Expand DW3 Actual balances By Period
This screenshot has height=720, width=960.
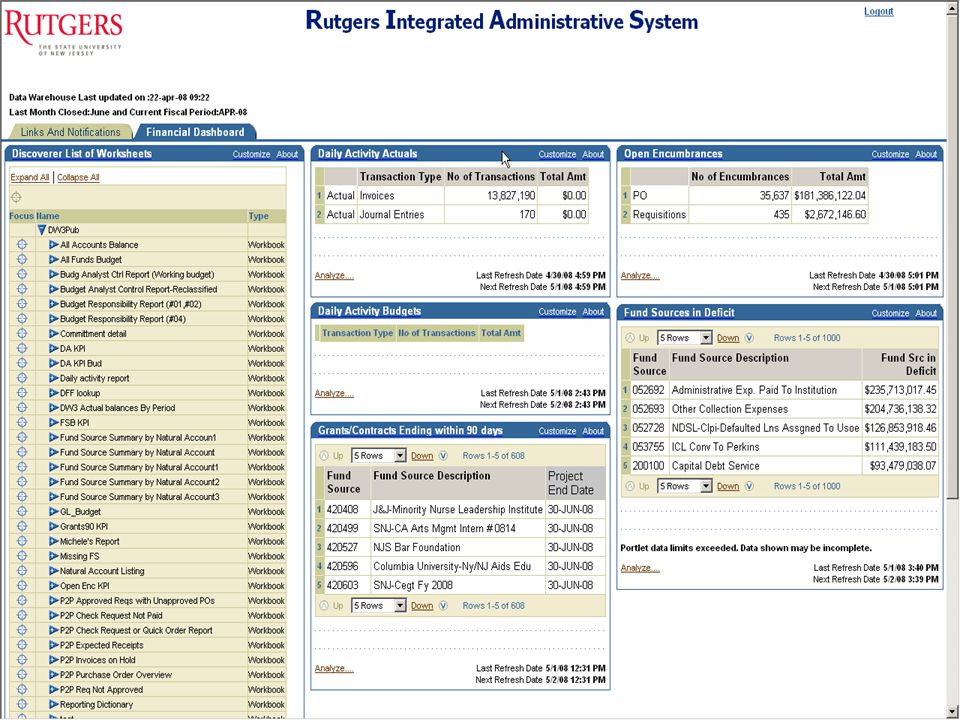click(x=54, y=408)
